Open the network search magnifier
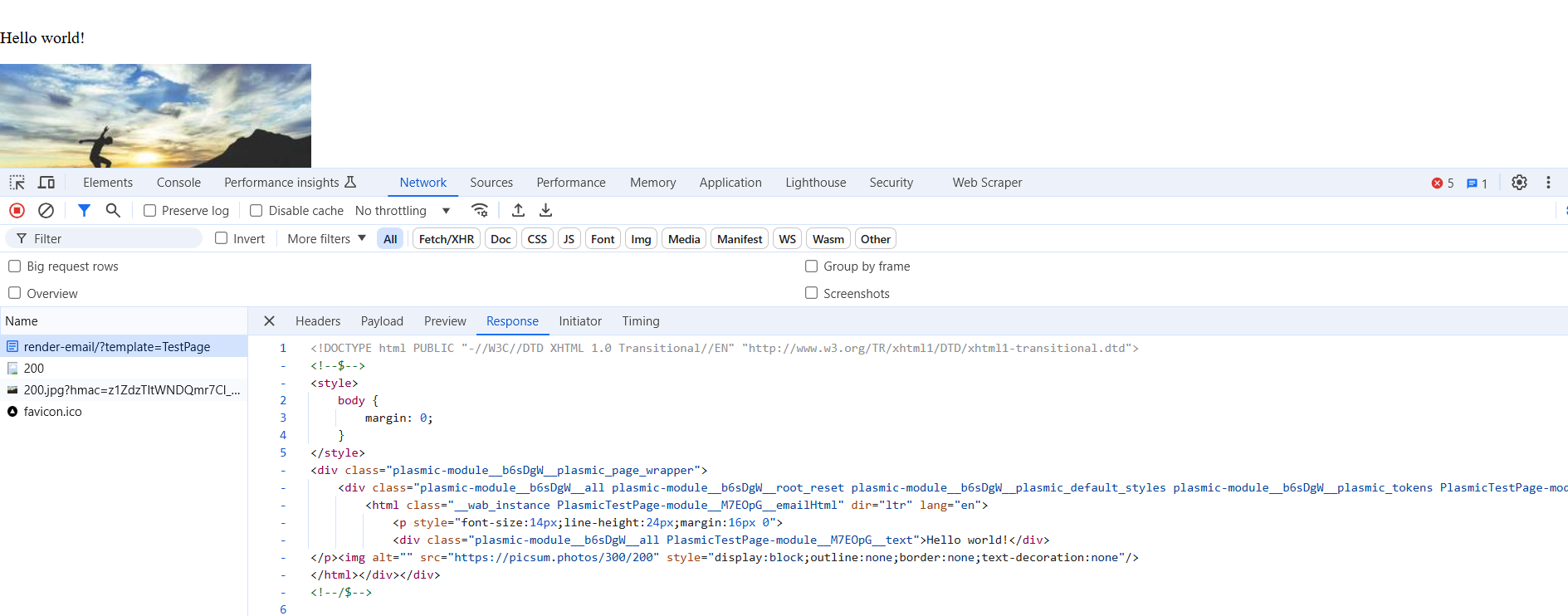Viewport: 1568px width, 616px height. [113, 211]
